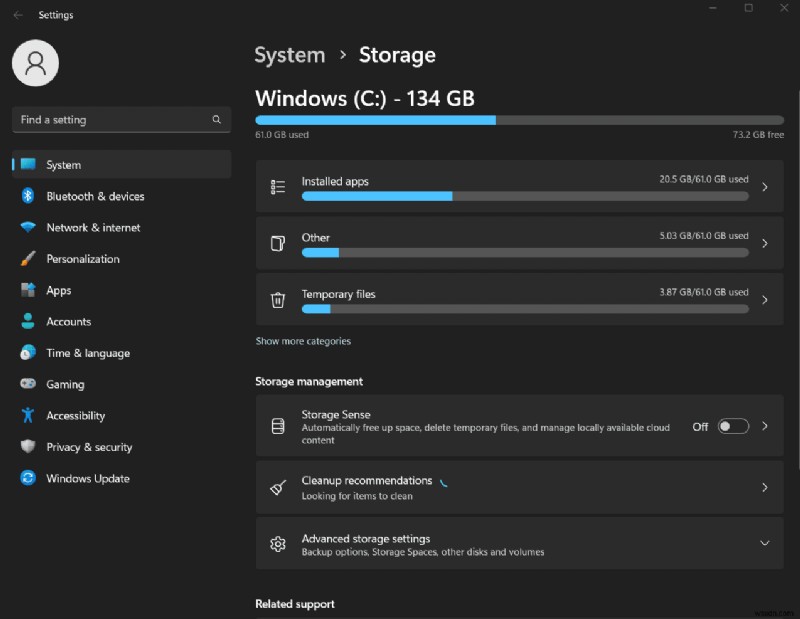The width and height of the screenshot is (800, 619).
Task: Open the Accounts settings page
Action: coord(121,321)
